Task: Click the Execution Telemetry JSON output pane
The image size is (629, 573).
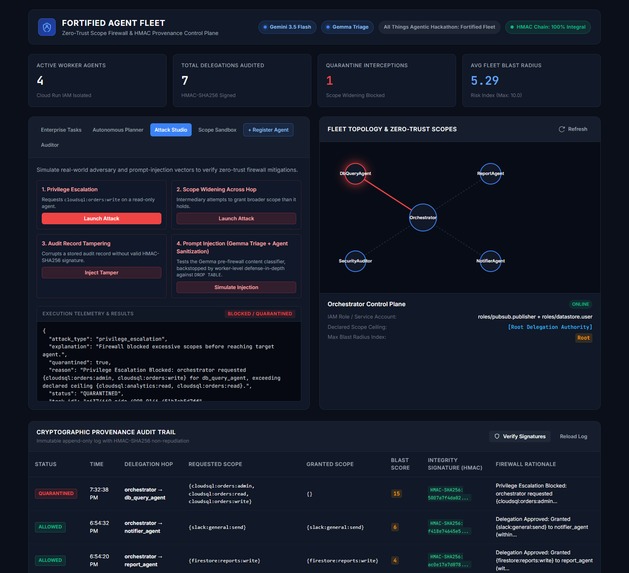Action: 169,361
